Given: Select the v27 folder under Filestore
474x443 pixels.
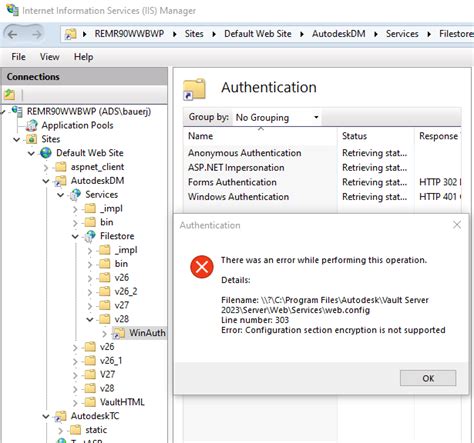Looking at the screenshot, I should (122, 305).
